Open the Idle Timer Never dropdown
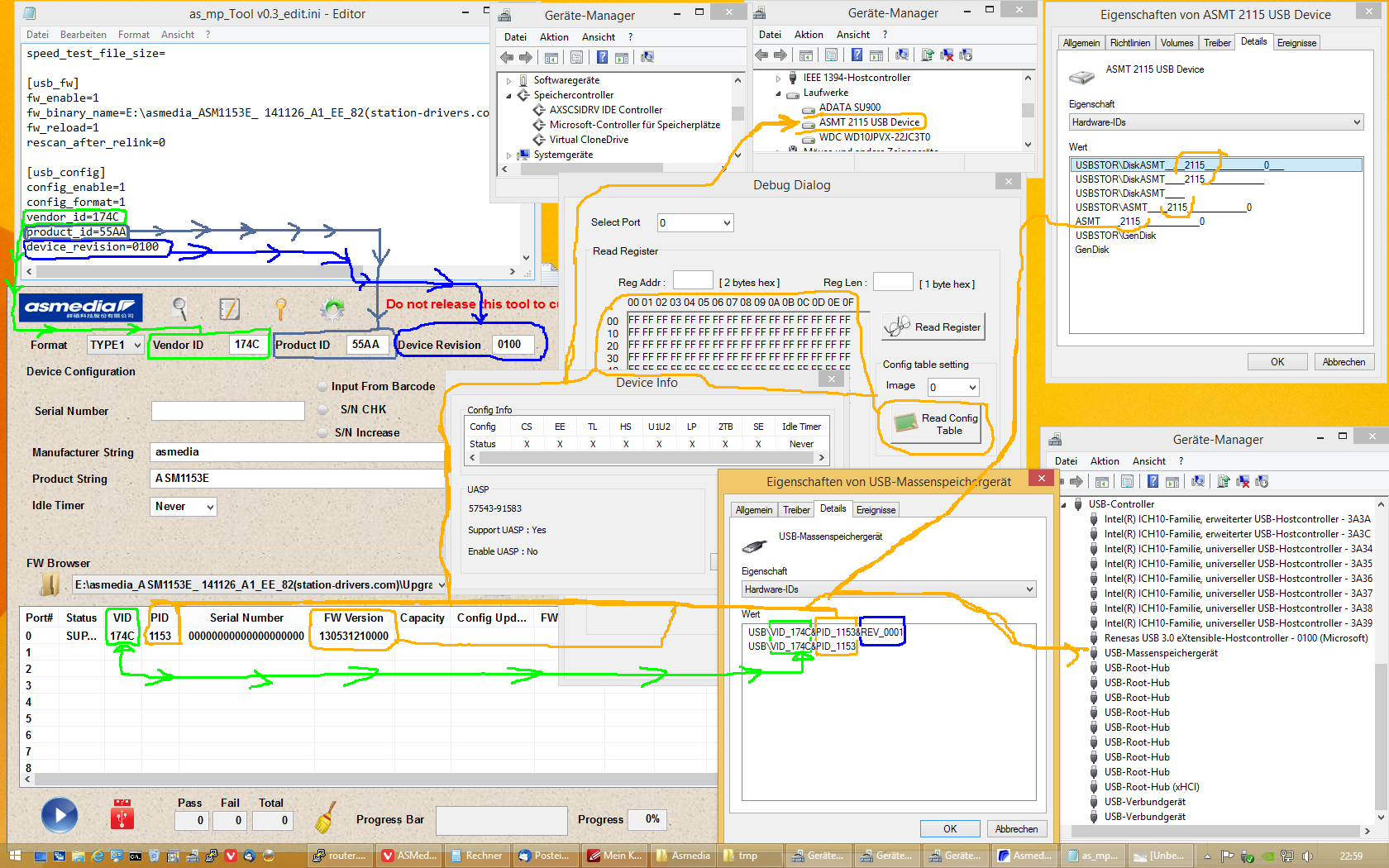 point(184,506)
